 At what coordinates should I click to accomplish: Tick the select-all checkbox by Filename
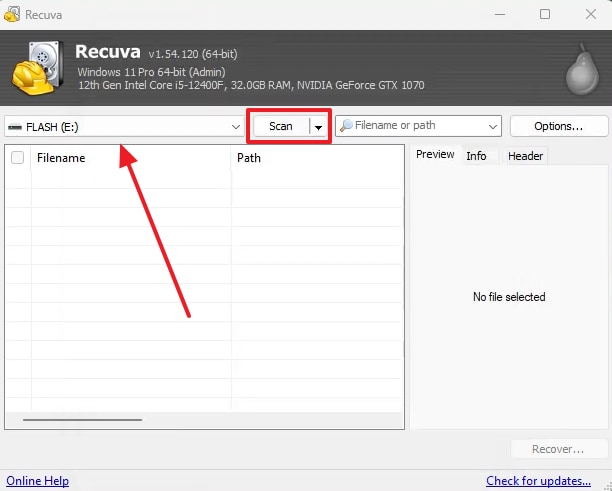pyautogui.click(x=17, y=158)
